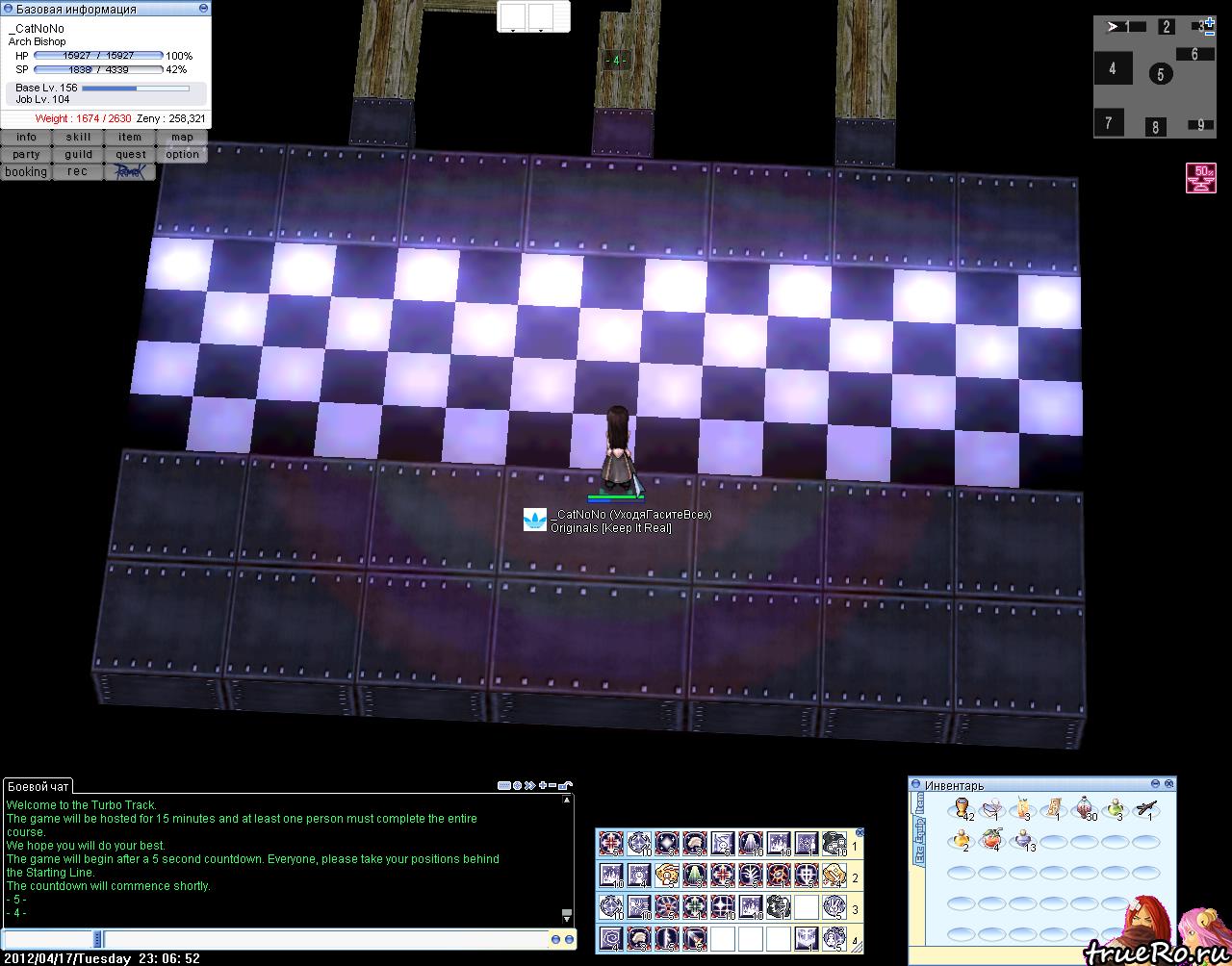
Task: Open the Инвентарь window menu at title left
Action: click(x=917, y=785)
